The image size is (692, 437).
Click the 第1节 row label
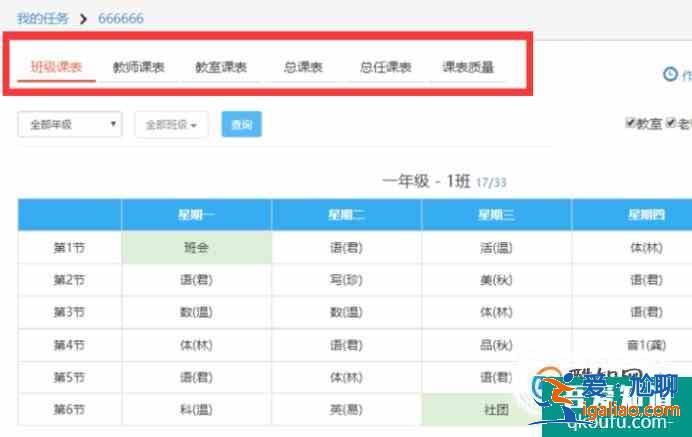click(x=69, y=248)
